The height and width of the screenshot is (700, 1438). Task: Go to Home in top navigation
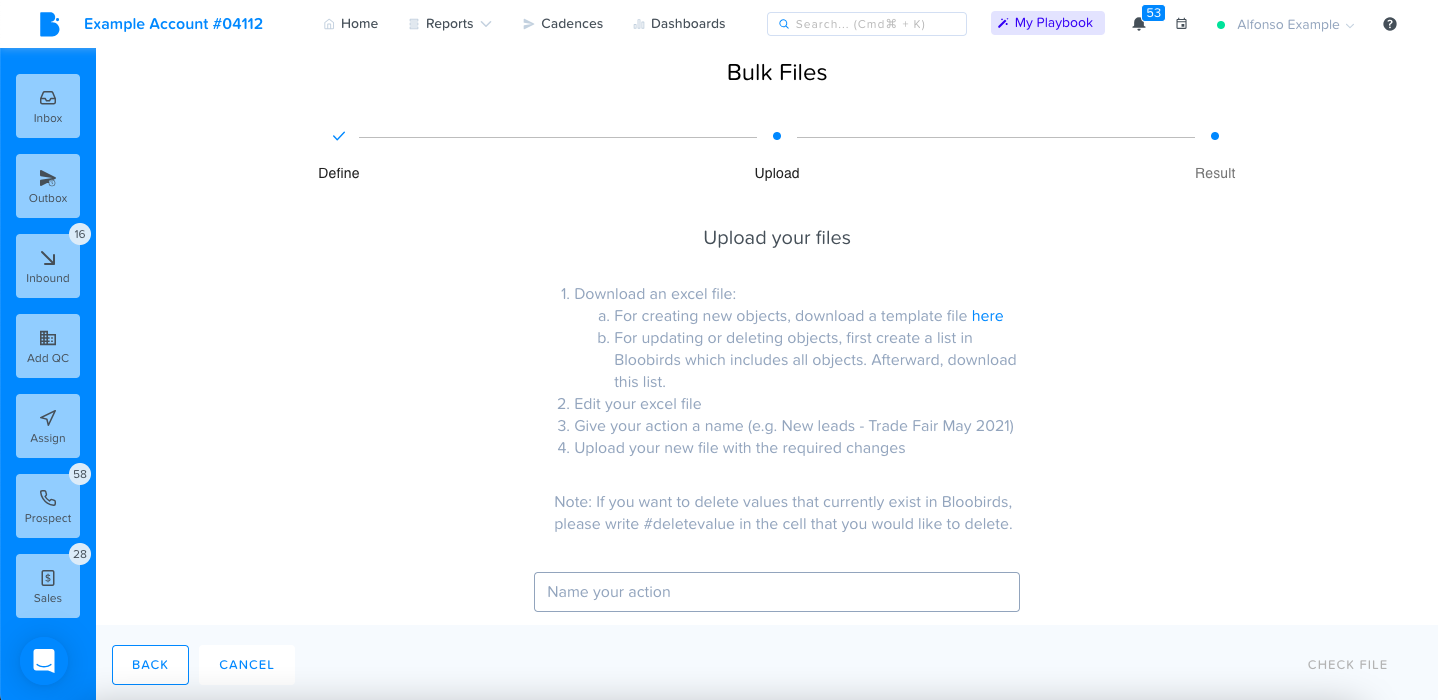click(x=350, y=24)
